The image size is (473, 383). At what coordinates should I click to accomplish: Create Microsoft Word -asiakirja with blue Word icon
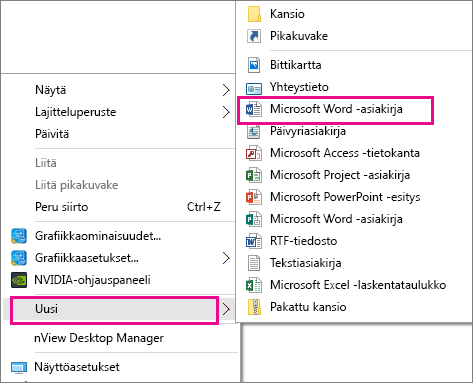[254, 109]
